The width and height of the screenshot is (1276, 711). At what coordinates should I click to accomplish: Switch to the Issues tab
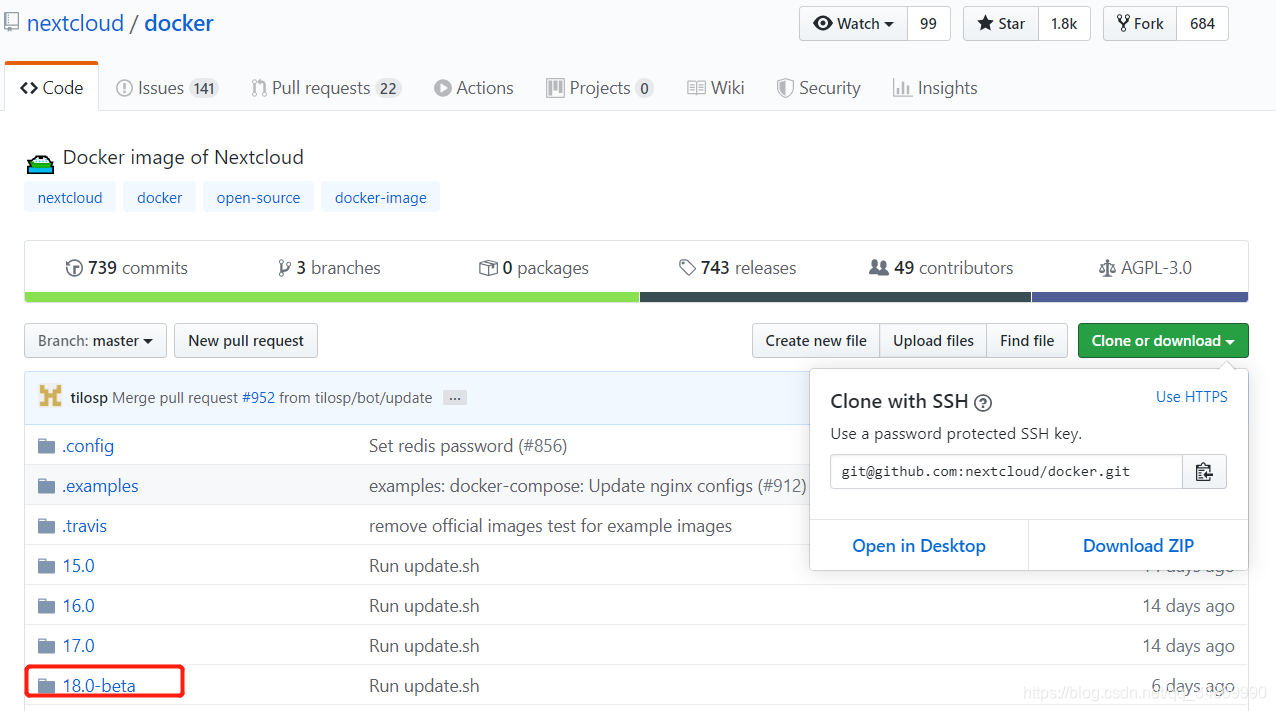167,88
